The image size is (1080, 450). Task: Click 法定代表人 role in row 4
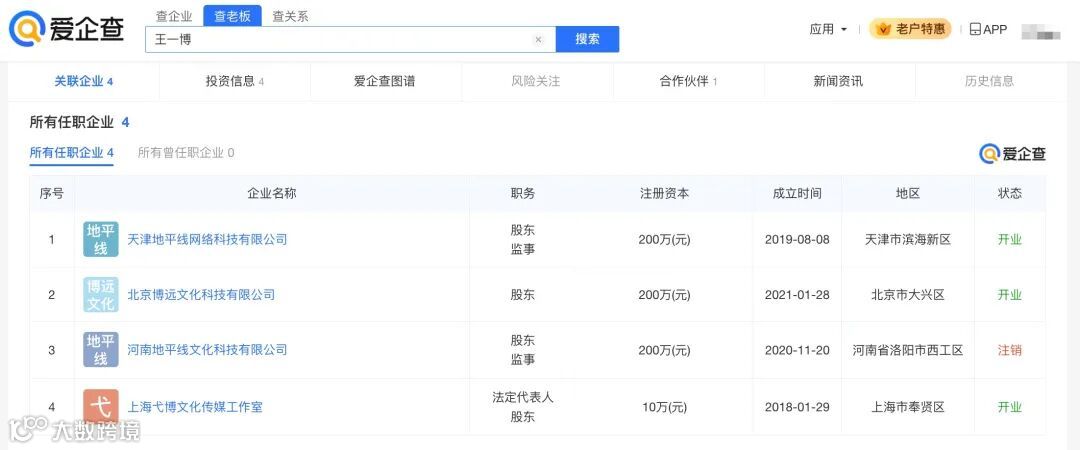click(x=523, y=397)
